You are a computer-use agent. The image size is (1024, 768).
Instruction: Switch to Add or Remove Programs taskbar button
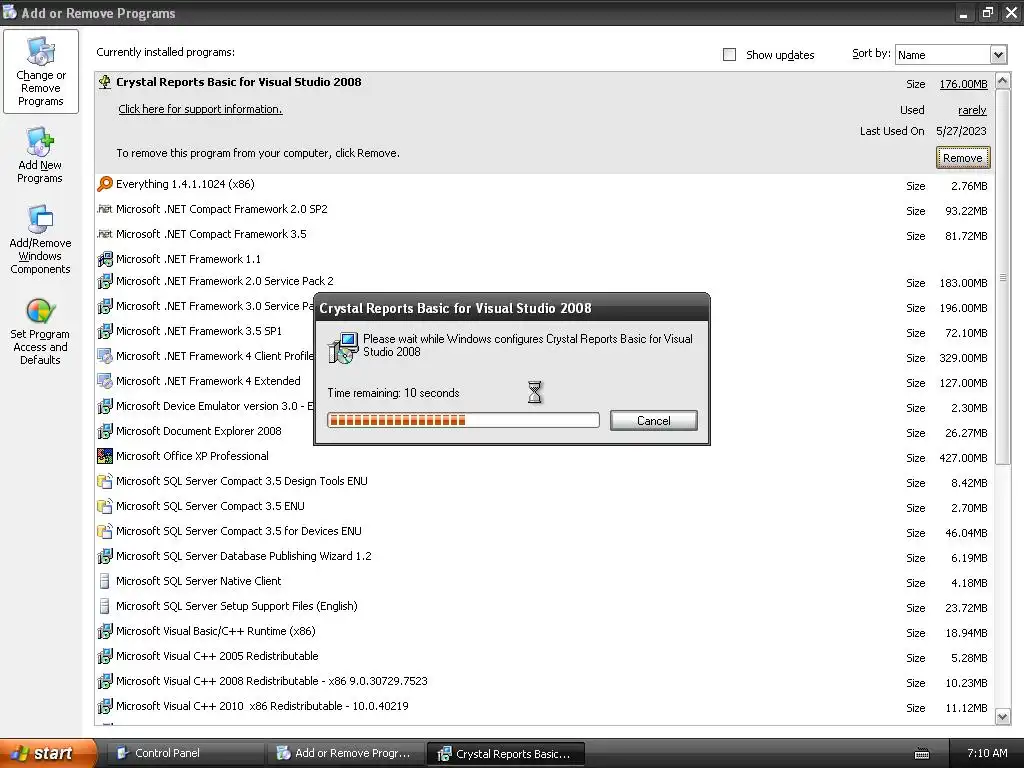click(346, 753)
